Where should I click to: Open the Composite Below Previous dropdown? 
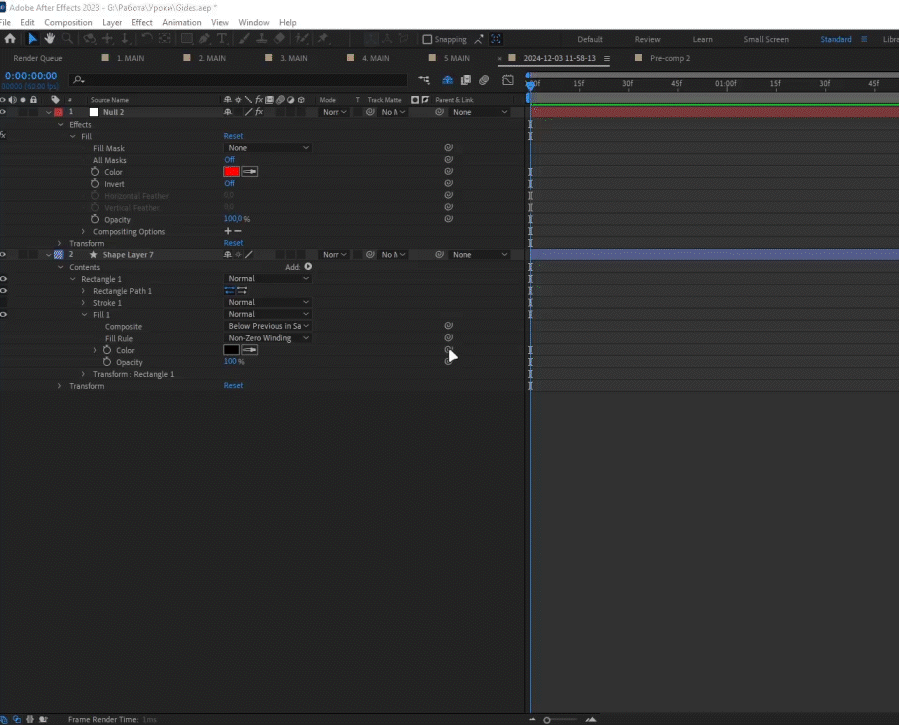[268, 326]
